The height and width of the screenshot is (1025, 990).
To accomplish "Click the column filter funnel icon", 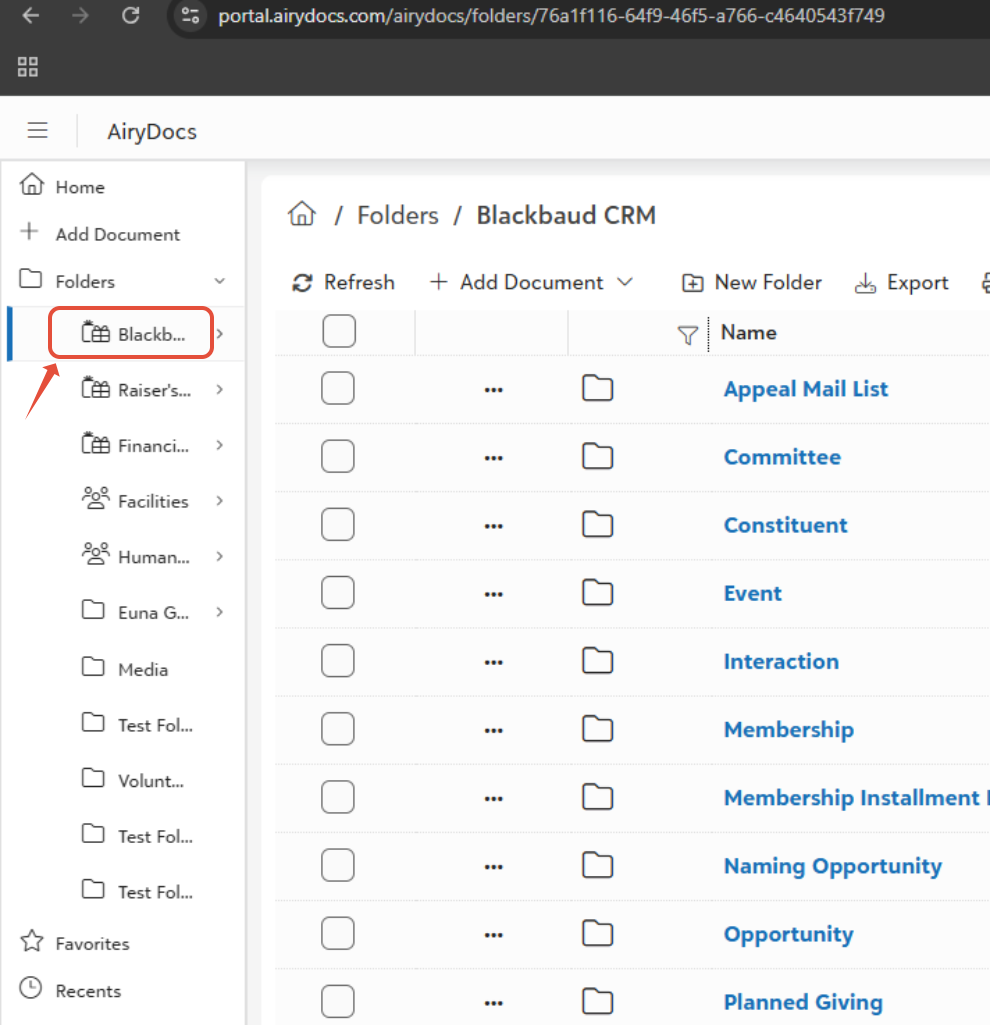I will [x=687, y=335].
